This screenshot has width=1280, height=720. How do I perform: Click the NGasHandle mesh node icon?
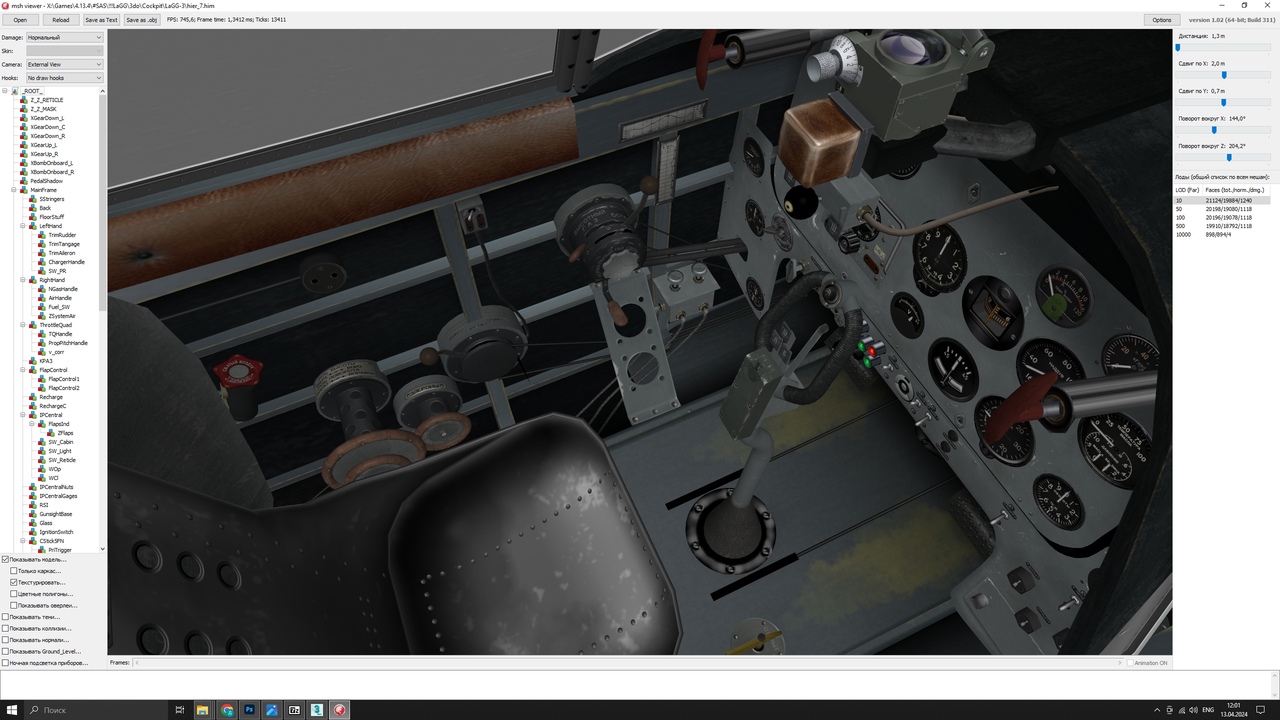point(42,289)
